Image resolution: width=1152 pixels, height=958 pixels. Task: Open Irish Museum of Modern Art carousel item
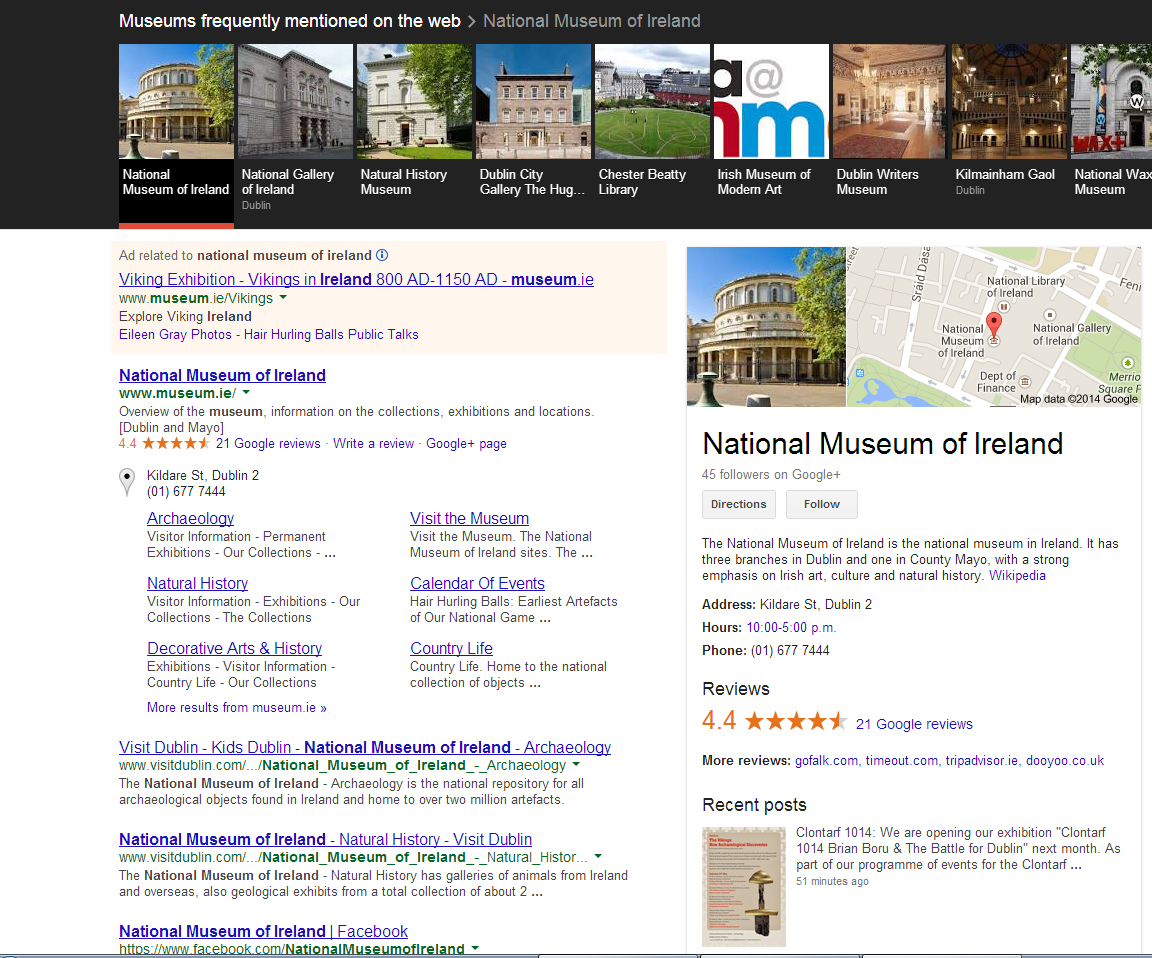pos(771,121)
